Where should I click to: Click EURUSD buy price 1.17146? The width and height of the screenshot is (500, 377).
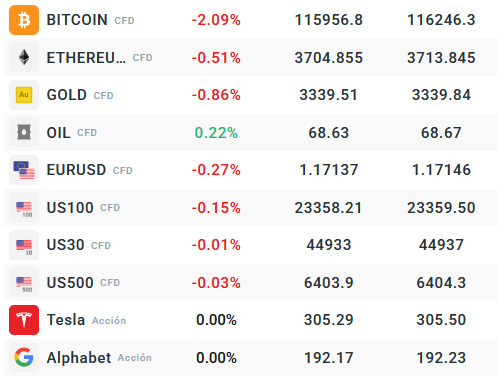(x=441, y=170)
